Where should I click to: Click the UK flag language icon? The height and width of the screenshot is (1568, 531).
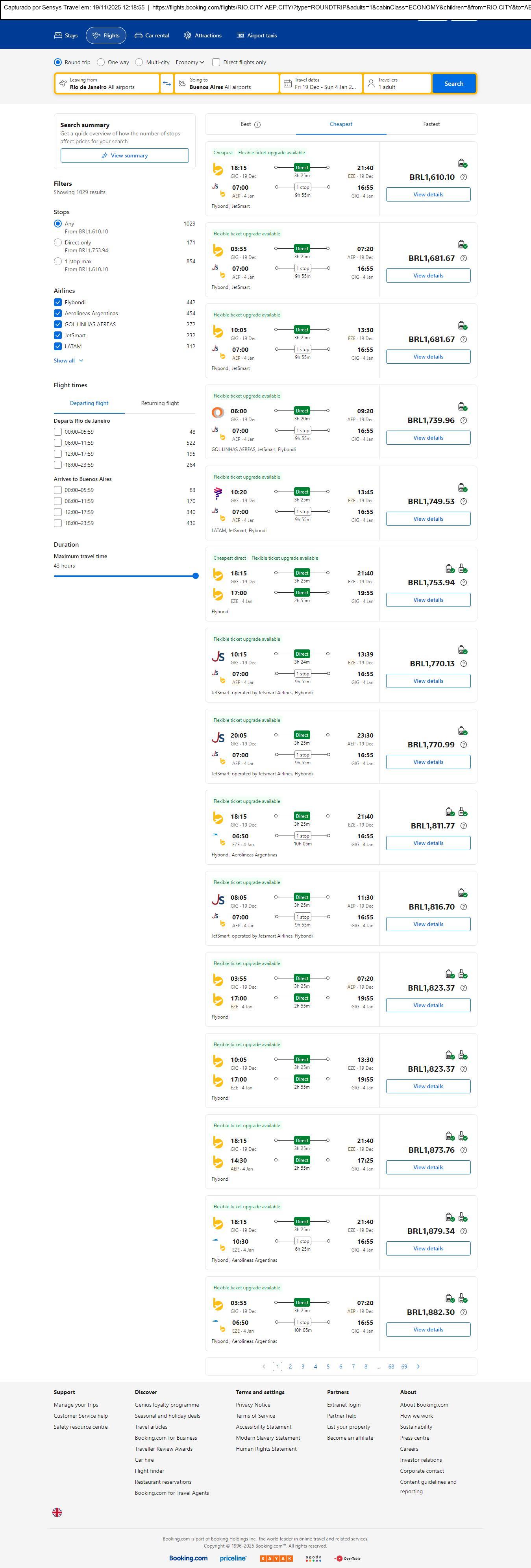click(57, 1512)
